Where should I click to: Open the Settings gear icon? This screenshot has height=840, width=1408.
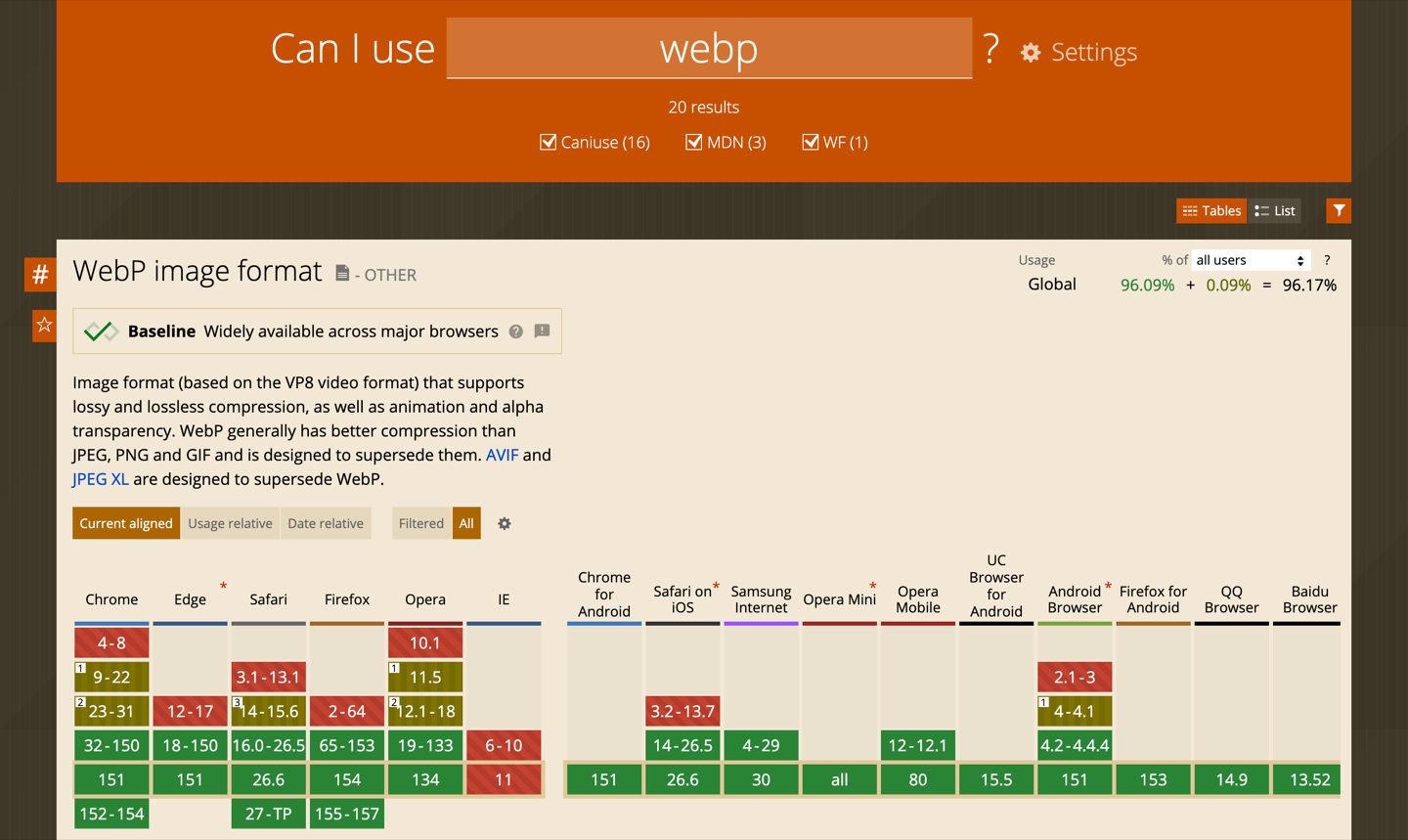(1031, 53)
